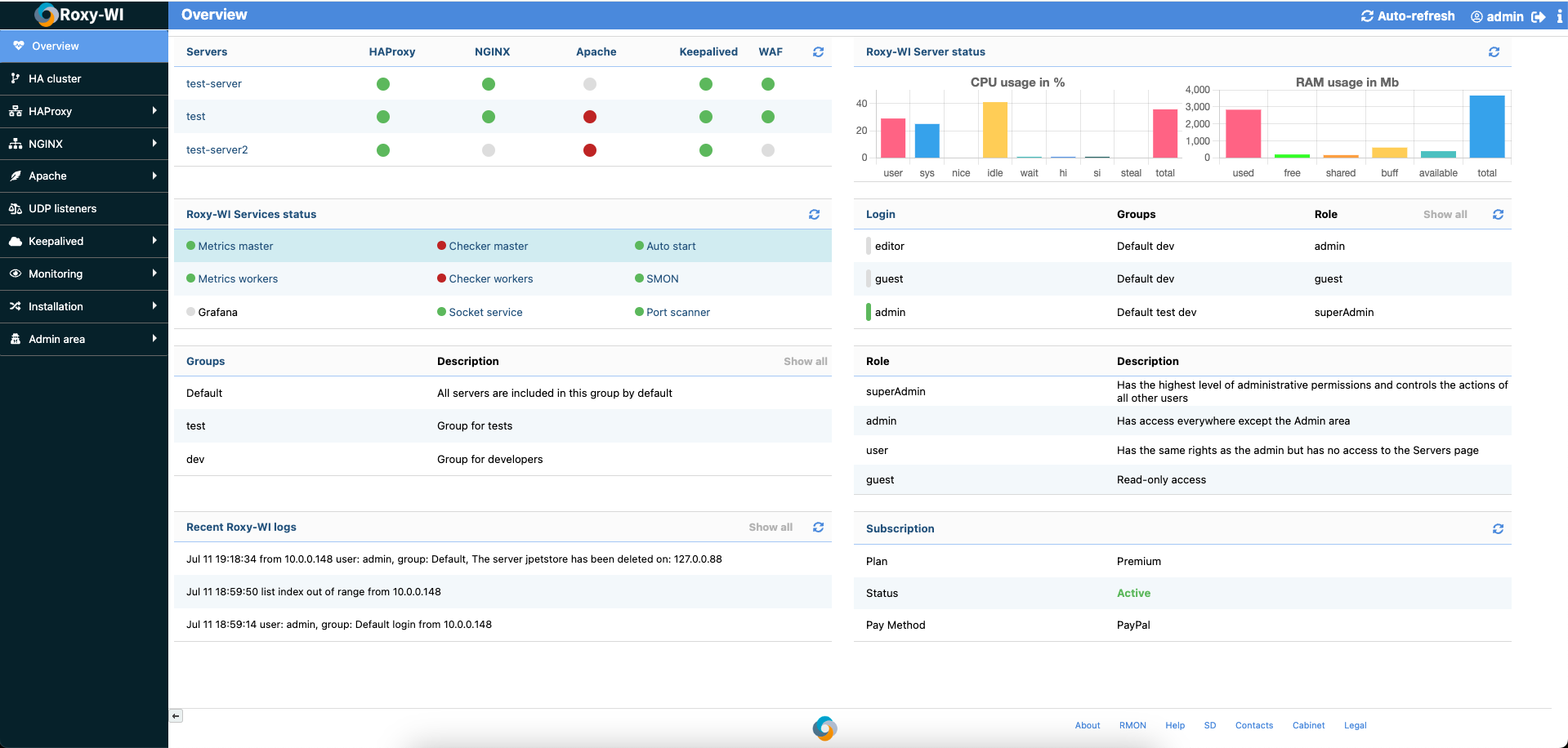Screen dimensions: 1568x748
Task: Click the red Apache status dot for test
Action: pos(590,117)
